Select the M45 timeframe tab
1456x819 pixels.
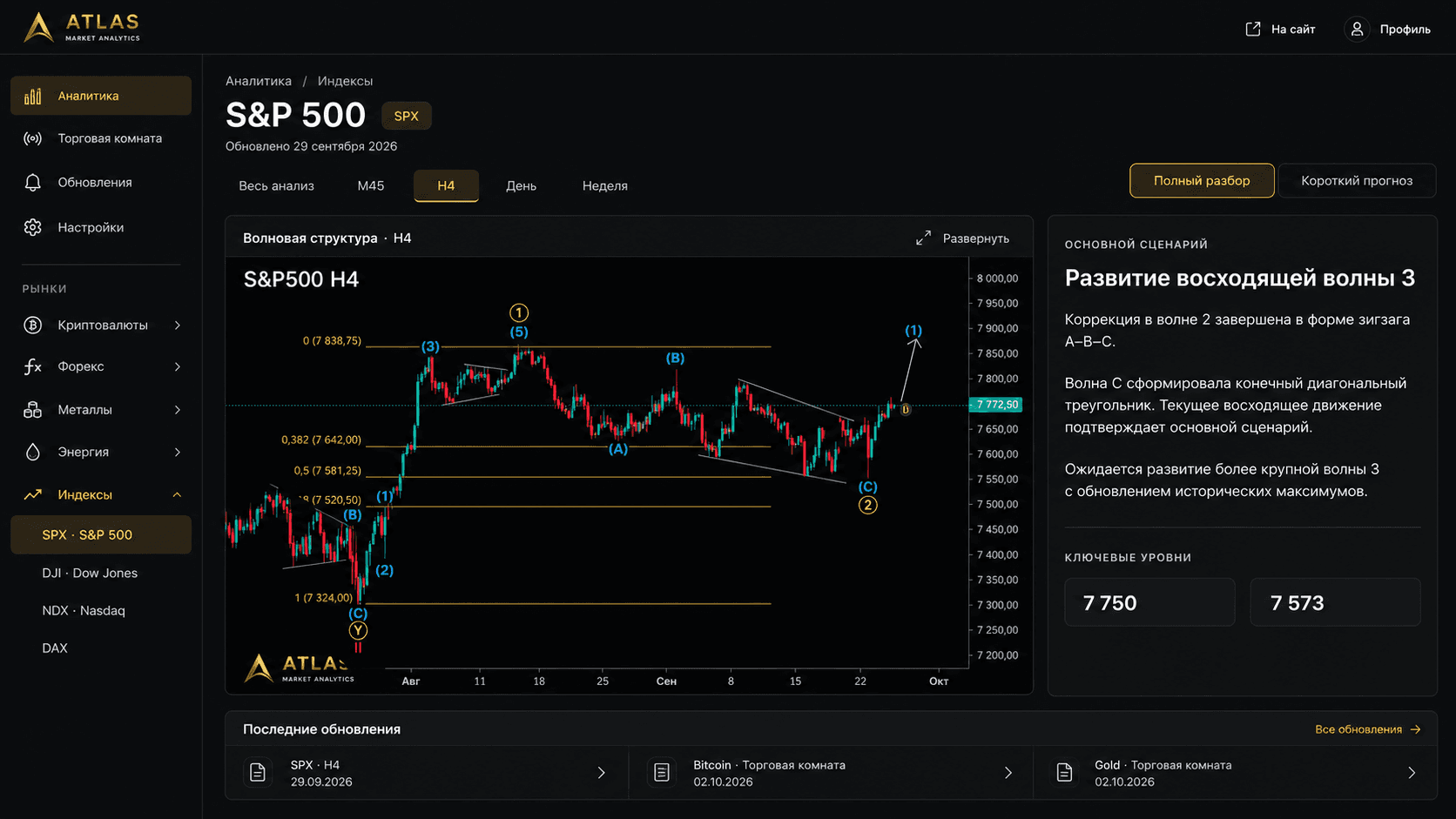[x=371, y=185]
